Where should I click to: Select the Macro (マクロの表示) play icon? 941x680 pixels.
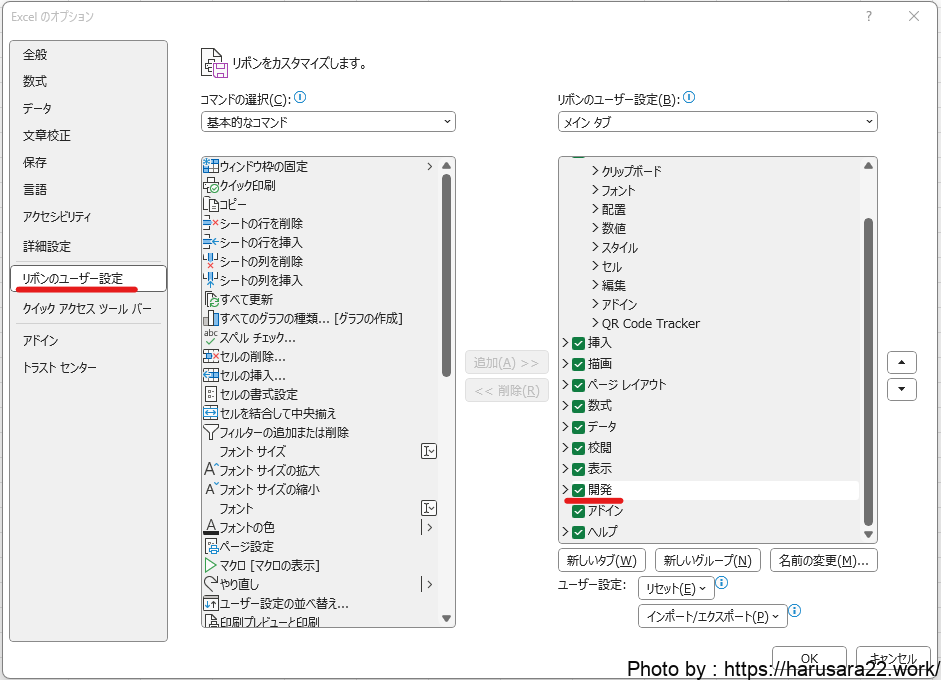[x=211, y=565]
